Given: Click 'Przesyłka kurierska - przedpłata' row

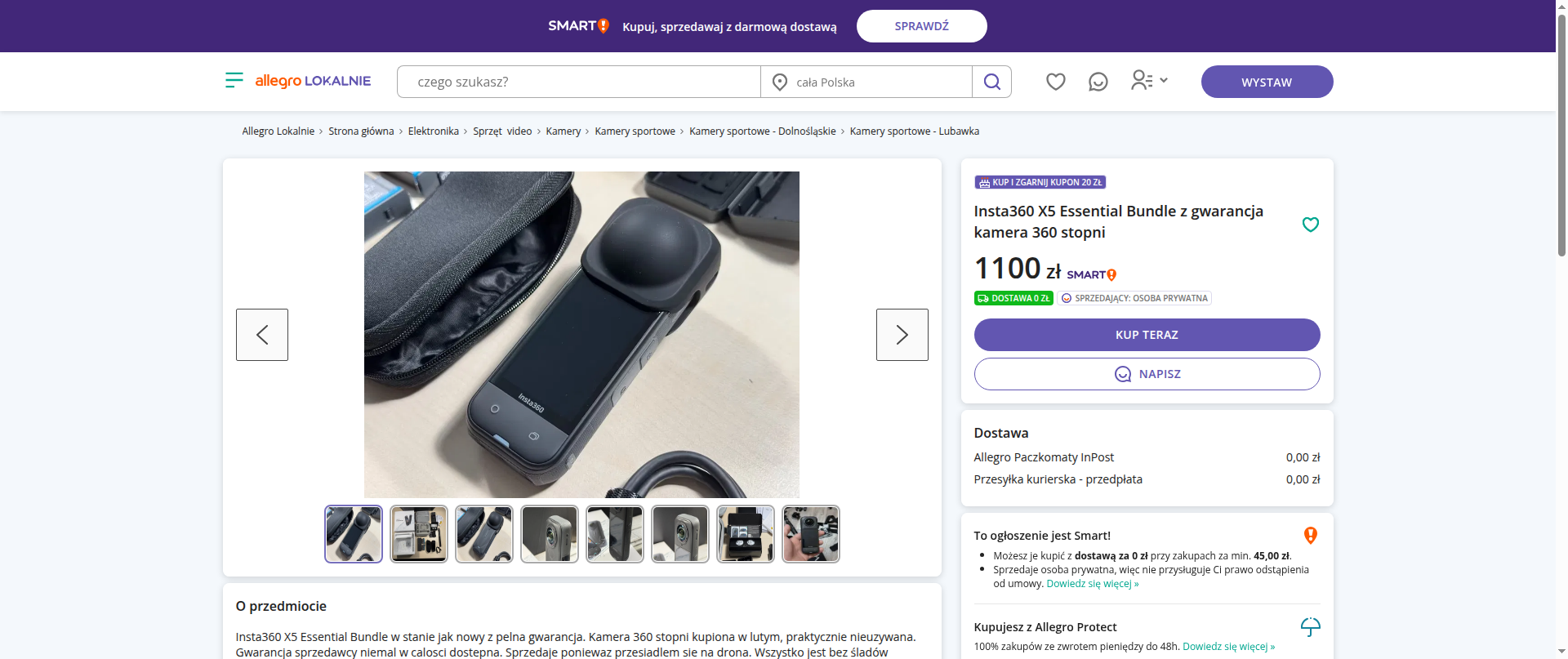Looking at the screenshot, I should 1147,479.
